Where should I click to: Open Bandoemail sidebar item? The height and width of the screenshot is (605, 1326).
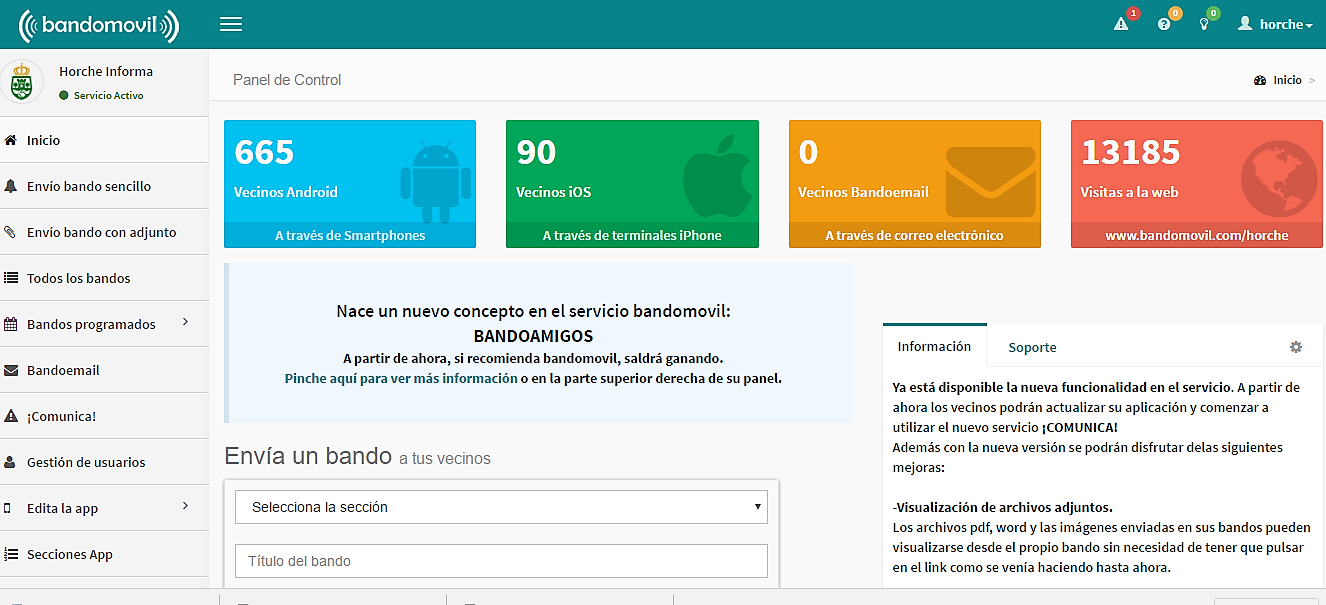coord(104,370)
